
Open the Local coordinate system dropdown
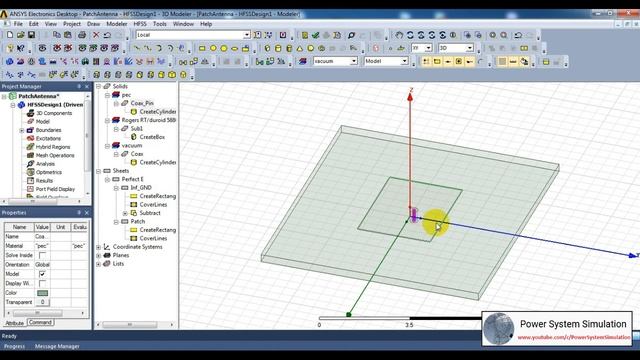(247, 35)
